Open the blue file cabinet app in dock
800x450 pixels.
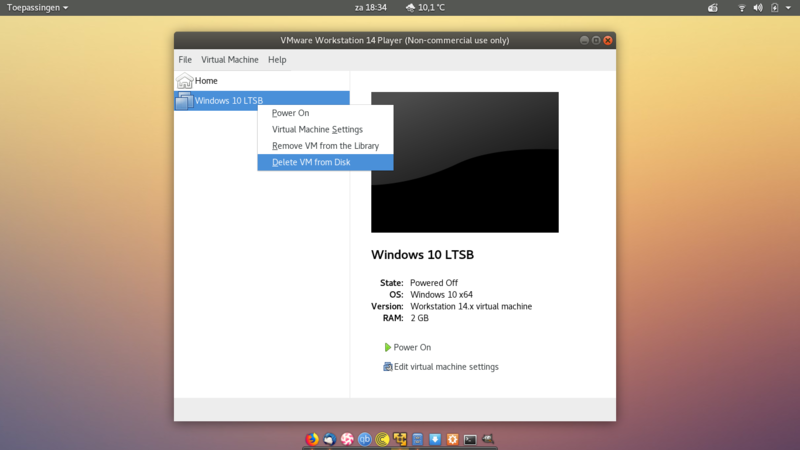pos(417,439)
